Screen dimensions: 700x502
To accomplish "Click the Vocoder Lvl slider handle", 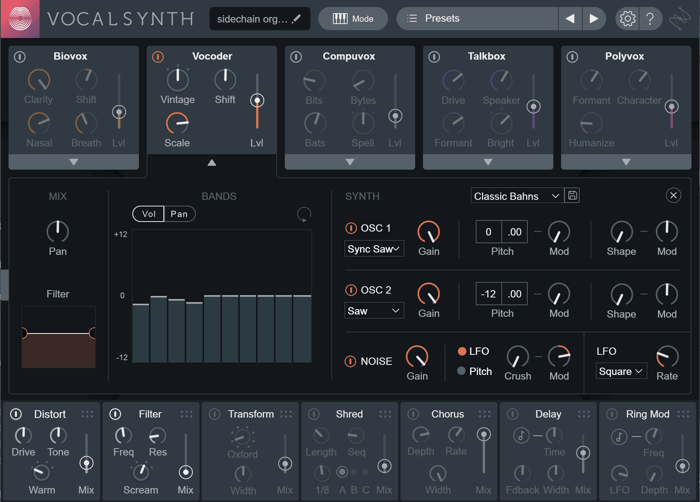I will point(257,100).
